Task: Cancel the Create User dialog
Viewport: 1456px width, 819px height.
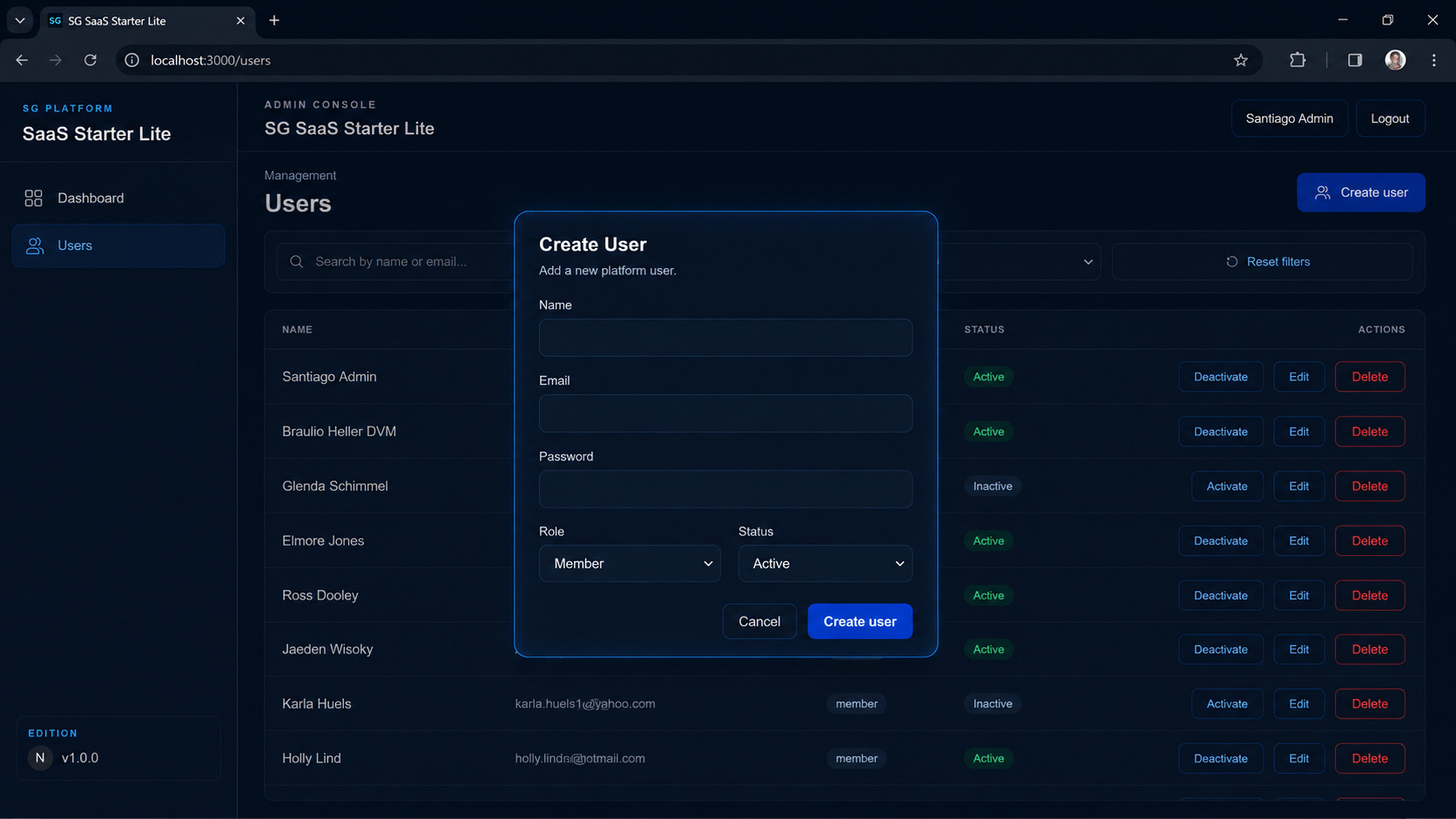Action: tap(759, 621)
